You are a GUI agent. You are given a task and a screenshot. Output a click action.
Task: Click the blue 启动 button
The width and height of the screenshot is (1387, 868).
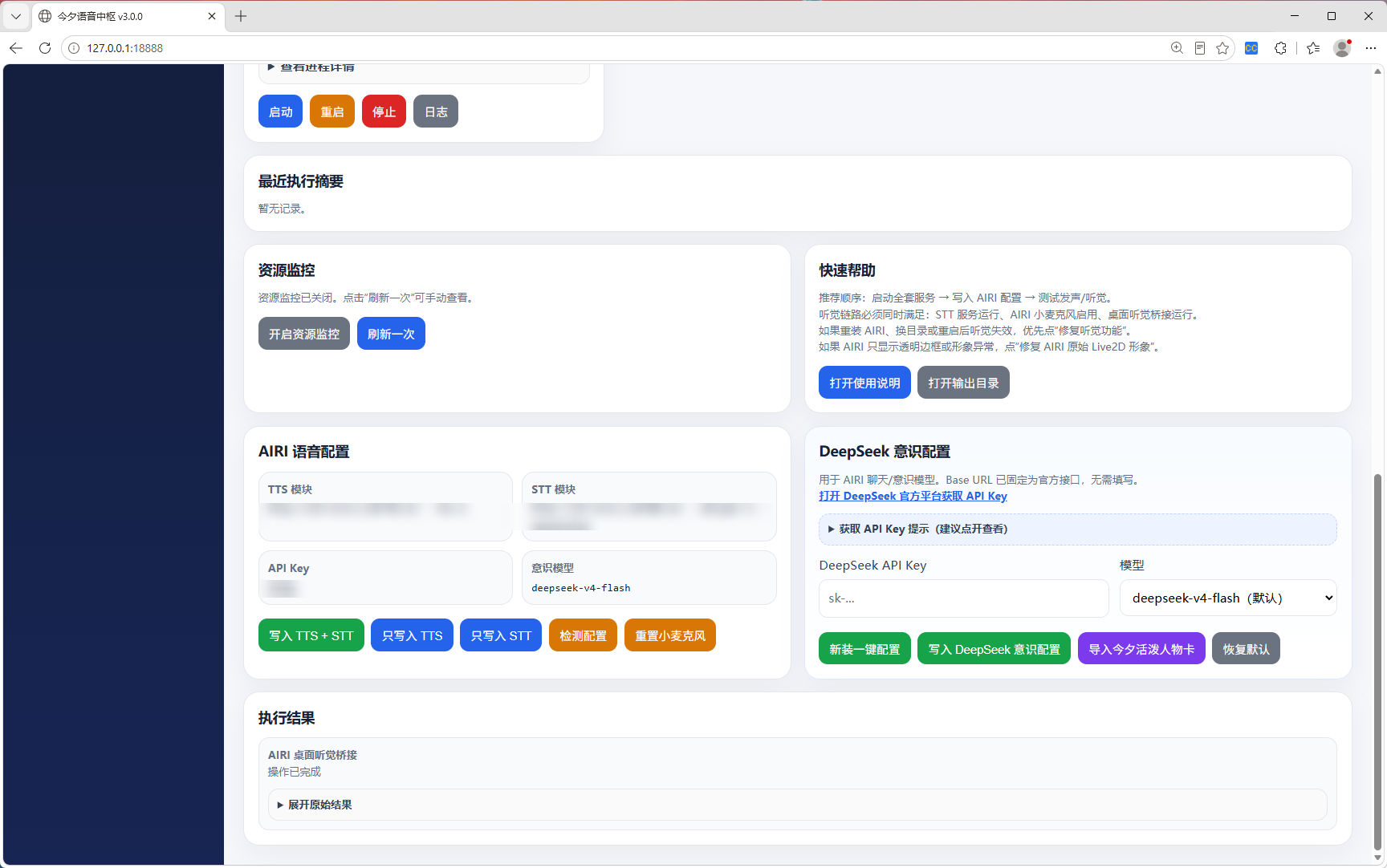(x=280, y=112)
